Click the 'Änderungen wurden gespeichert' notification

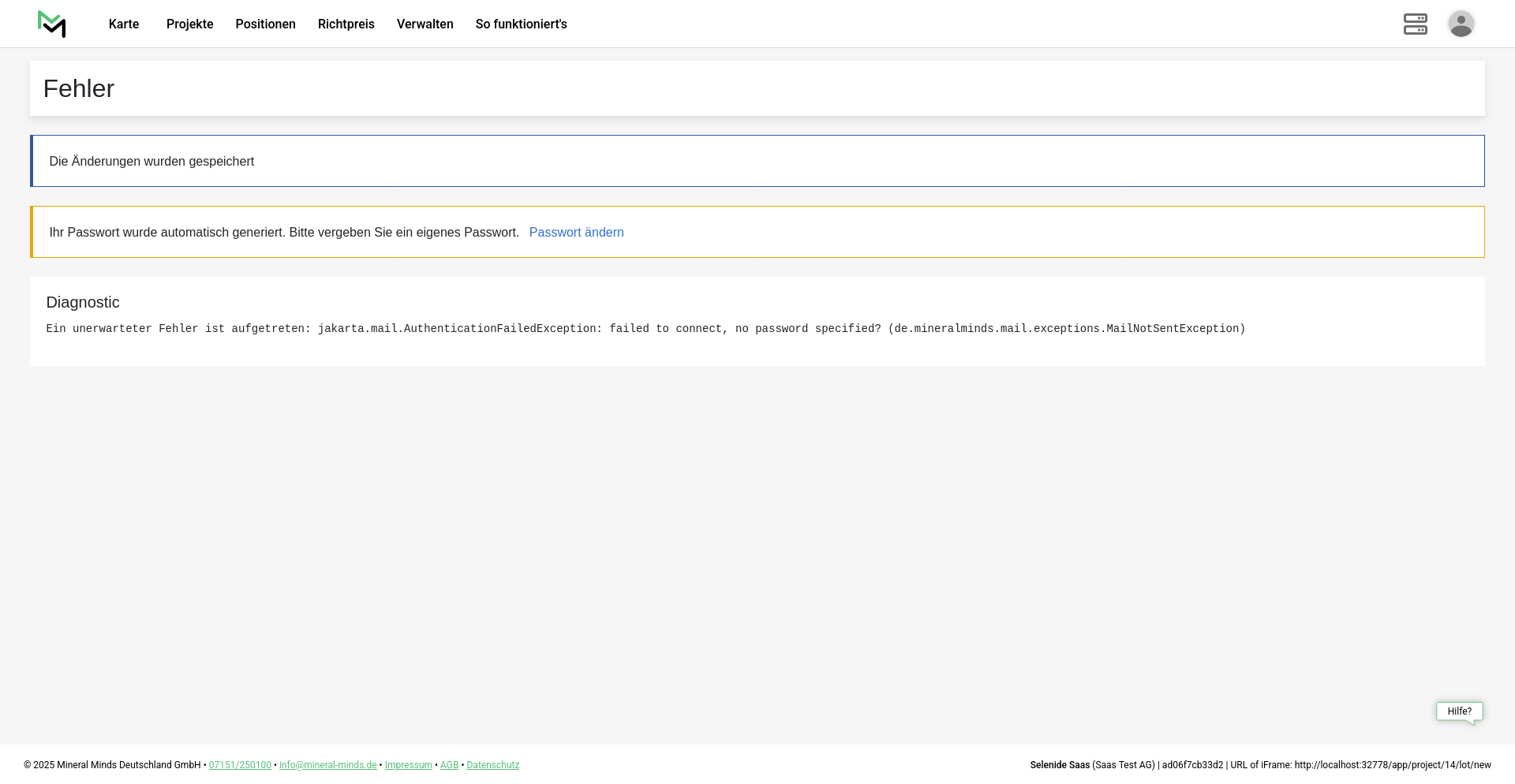click(x=151, y=161)
